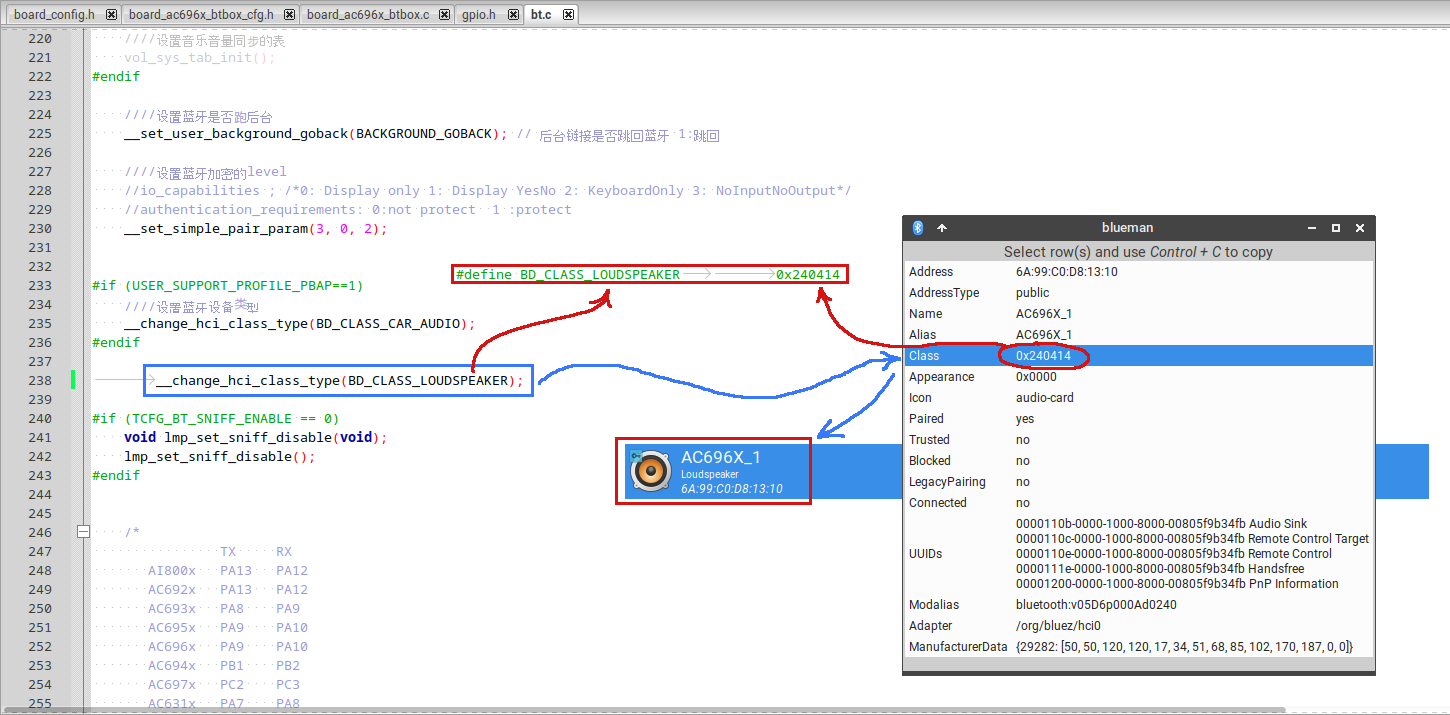Select the Class row in blueman
The width and height of the screenshot is (1450, 715).
(x=1138, y=356)
